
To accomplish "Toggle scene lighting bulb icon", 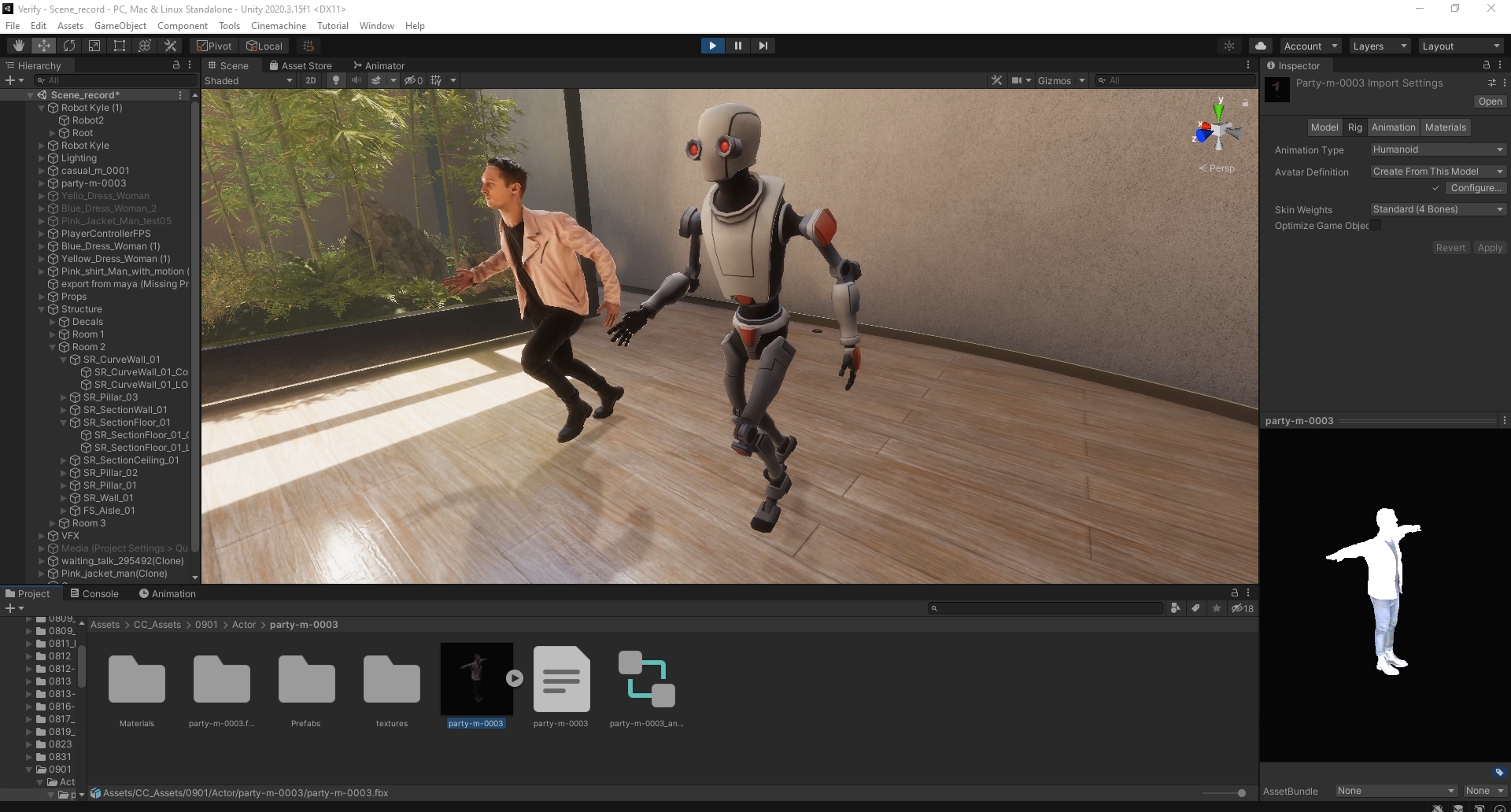I will [x=336, y=80].
